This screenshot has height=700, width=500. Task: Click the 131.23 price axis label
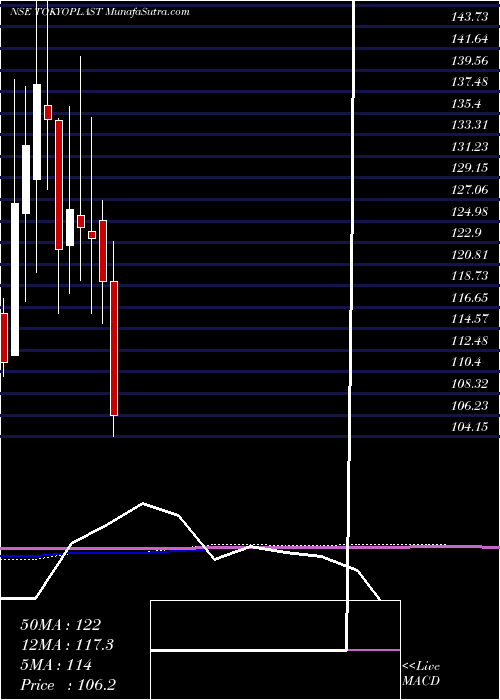(470, 147)
